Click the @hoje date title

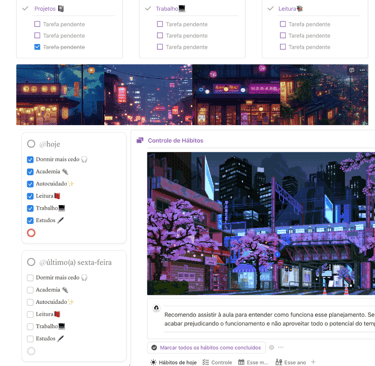(x=50, y=144)
